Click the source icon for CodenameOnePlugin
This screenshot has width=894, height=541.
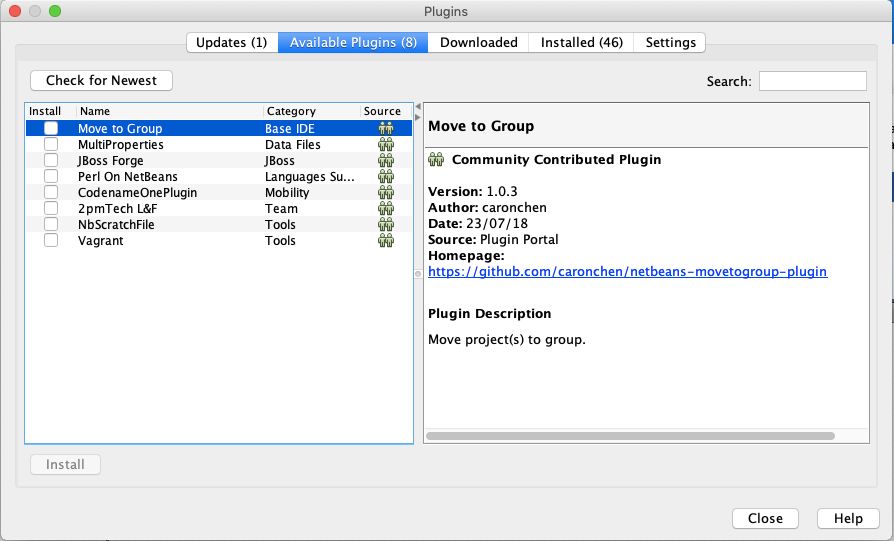tap(386, 192)
